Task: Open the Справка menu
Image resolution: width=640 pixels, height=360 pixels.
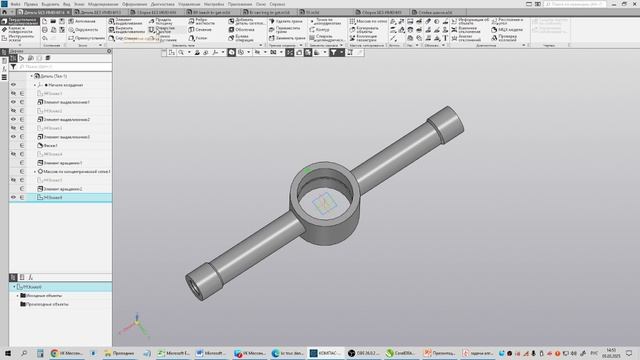Action: 277,4
